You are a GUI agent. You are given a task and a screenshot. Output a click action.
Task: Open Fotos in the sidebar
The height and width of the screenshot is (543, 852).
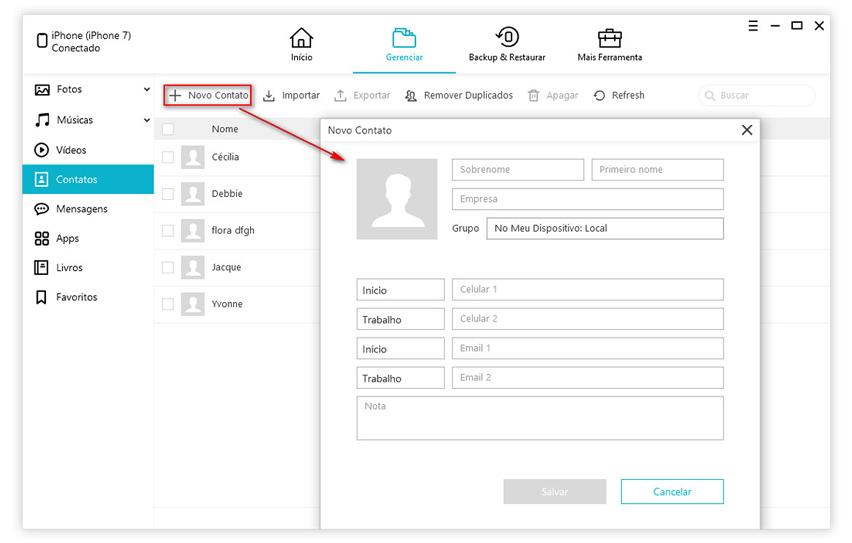[x=69, y=89]
